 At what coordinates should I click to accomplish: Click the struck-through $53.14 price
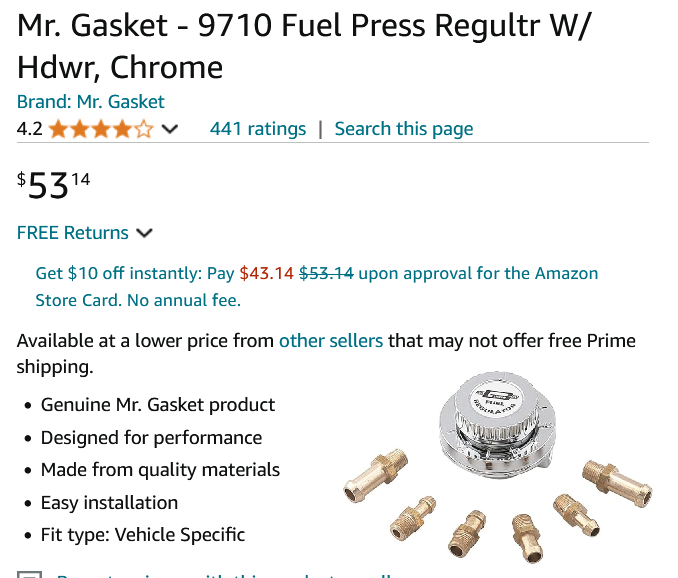pyautogui.click(x=327, y=273)
